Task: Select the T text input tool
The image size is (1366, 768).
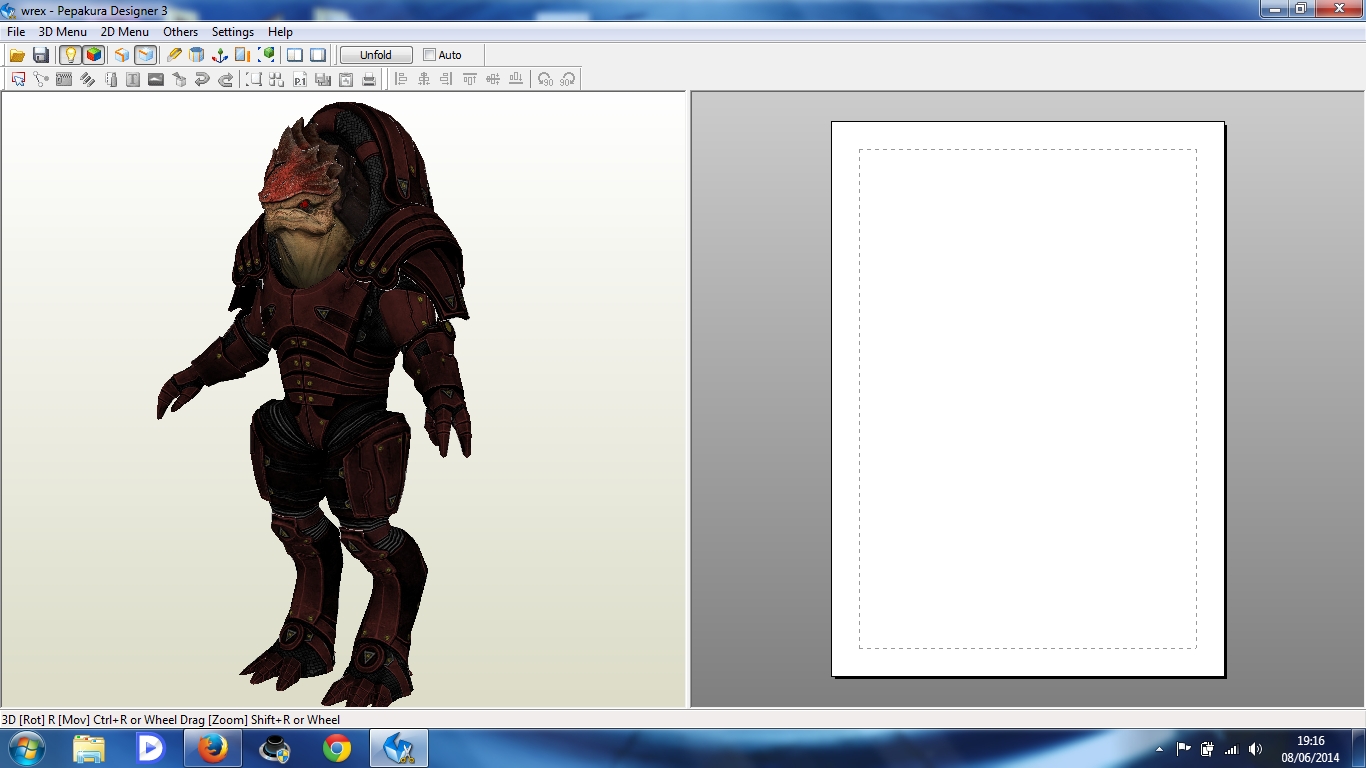Action: [x=133, y=79]
